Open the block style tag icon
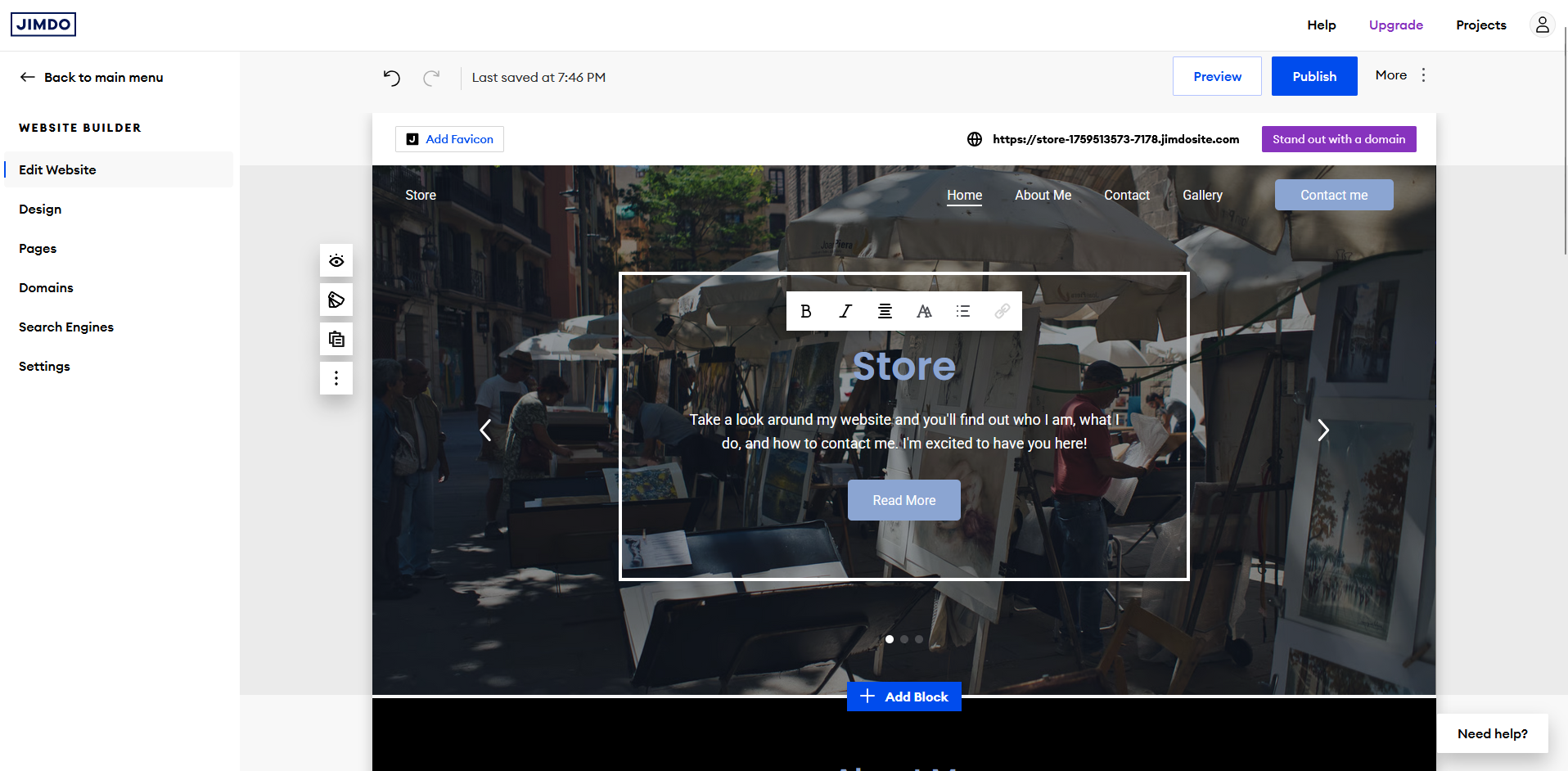 336,300
